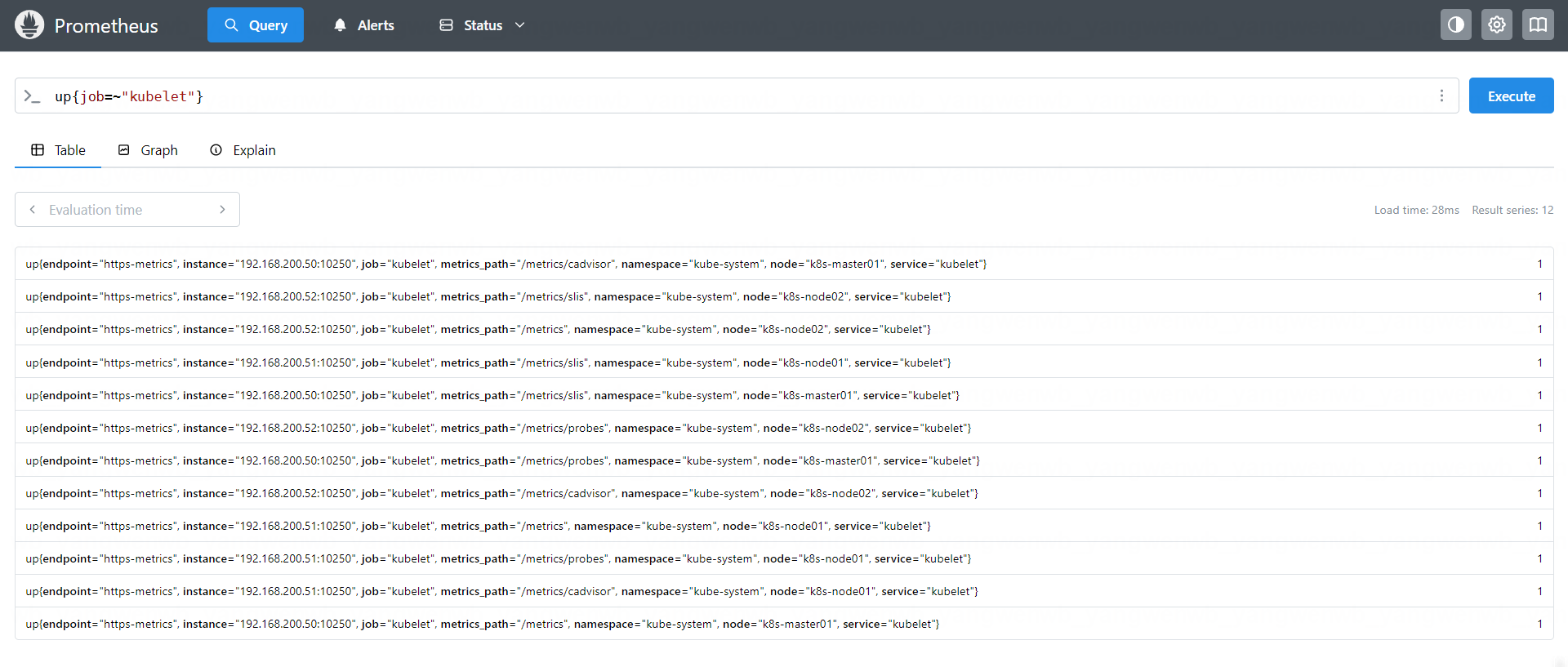Open the Query page button
1568x667 pixels.
[256, 25]
